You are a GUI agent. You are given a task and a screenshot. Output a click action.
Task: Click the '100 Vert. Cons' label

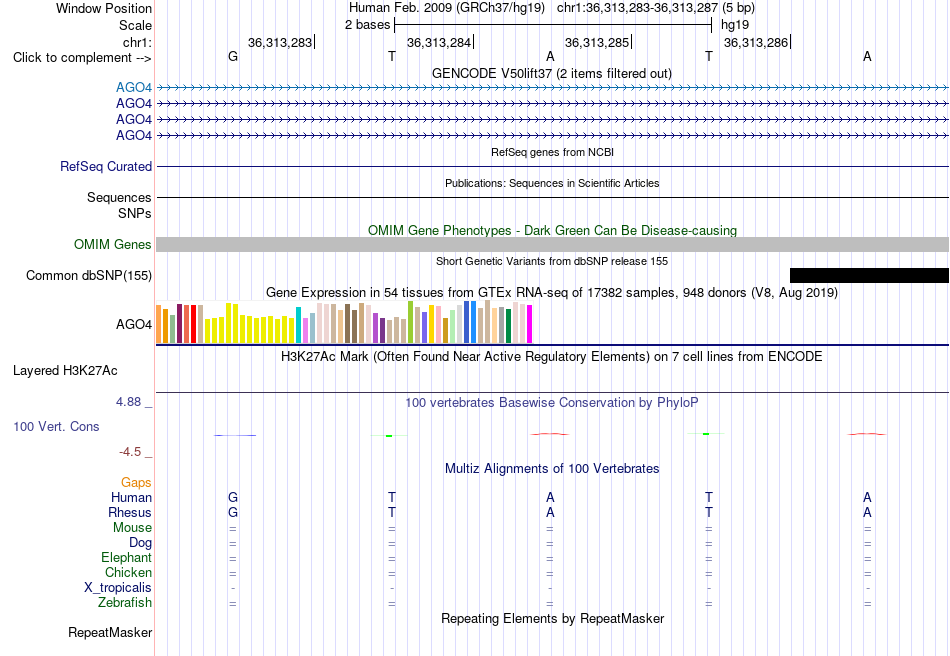click(x=56, y=426)
